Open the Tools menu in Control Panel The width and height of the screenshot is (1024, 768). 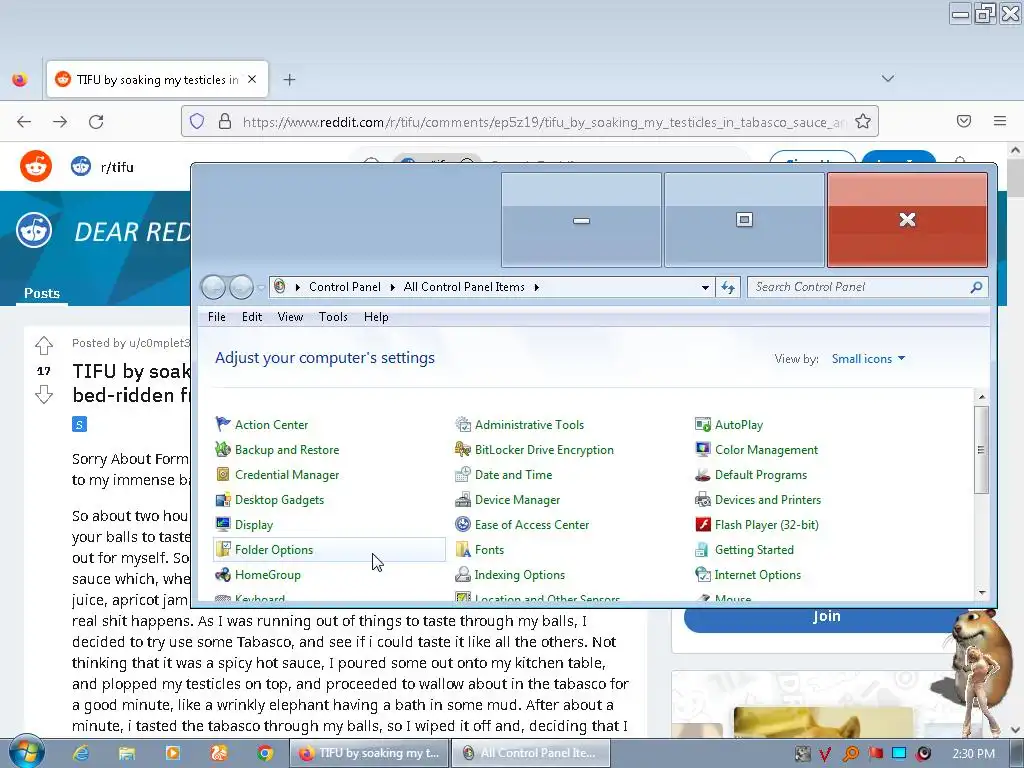click(x=333, y=317)
